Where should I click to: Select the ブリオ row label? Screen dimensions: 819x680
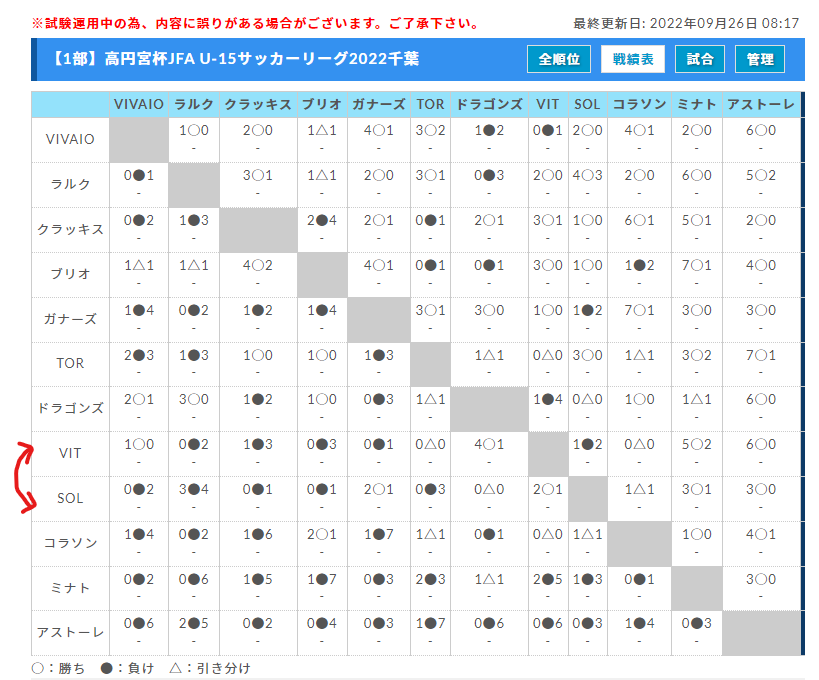tap(70, 274)
